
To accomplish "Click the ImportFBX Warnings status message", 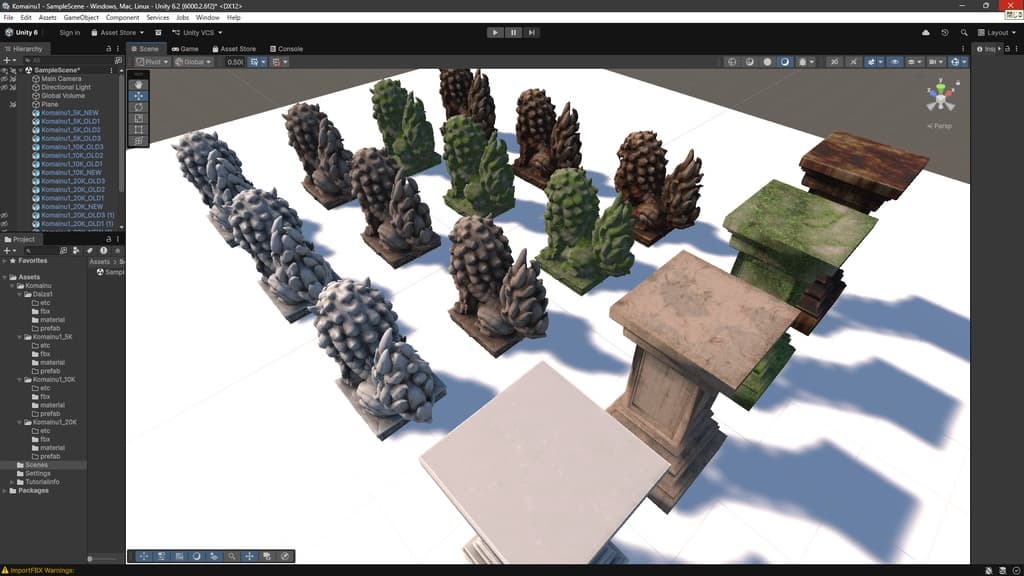I will pyautogui.click(x=40, y=570).
